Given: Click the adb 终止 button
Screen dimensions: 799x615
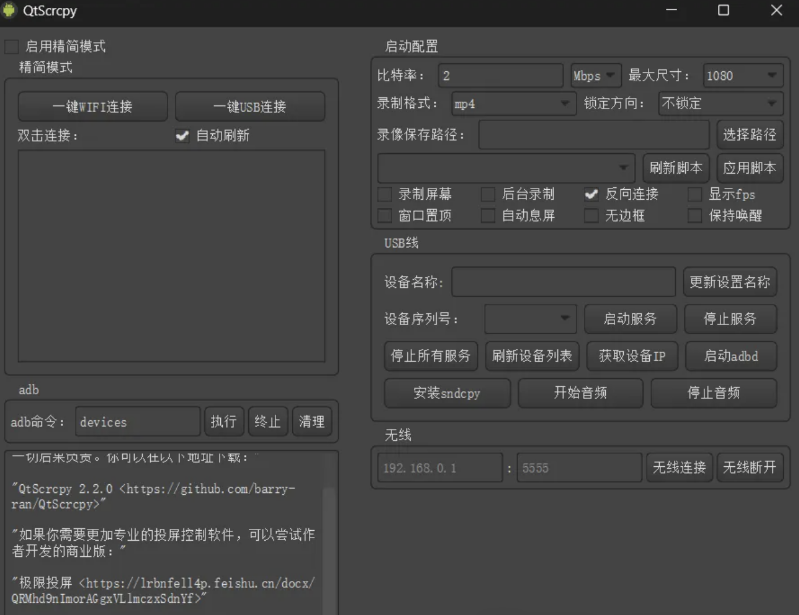Looking at the screenshot, I should coord(268,421).
